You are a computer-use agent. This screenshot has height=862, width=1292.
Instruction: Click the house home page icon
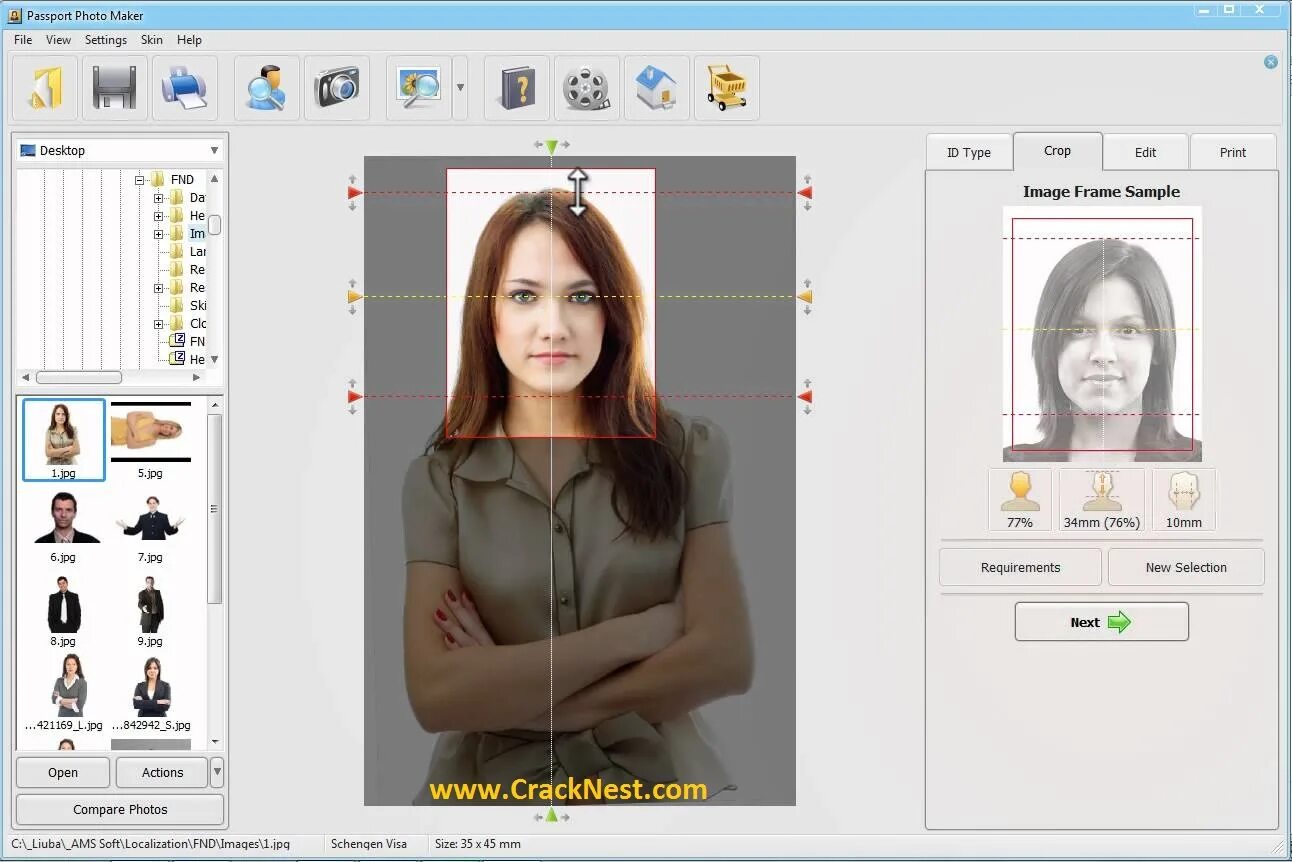pos(657,88)
